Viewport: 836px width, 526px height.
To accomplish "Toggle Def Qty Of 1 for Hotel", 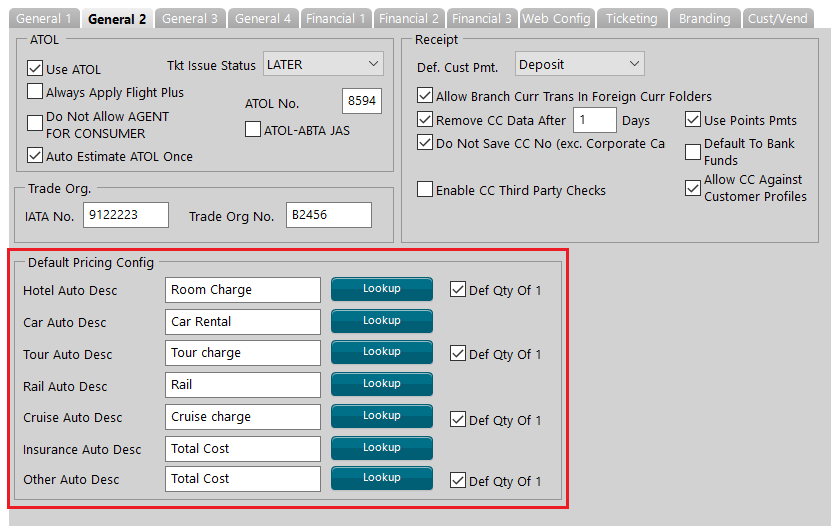I will pyautogui.click(x=458, y=289).
